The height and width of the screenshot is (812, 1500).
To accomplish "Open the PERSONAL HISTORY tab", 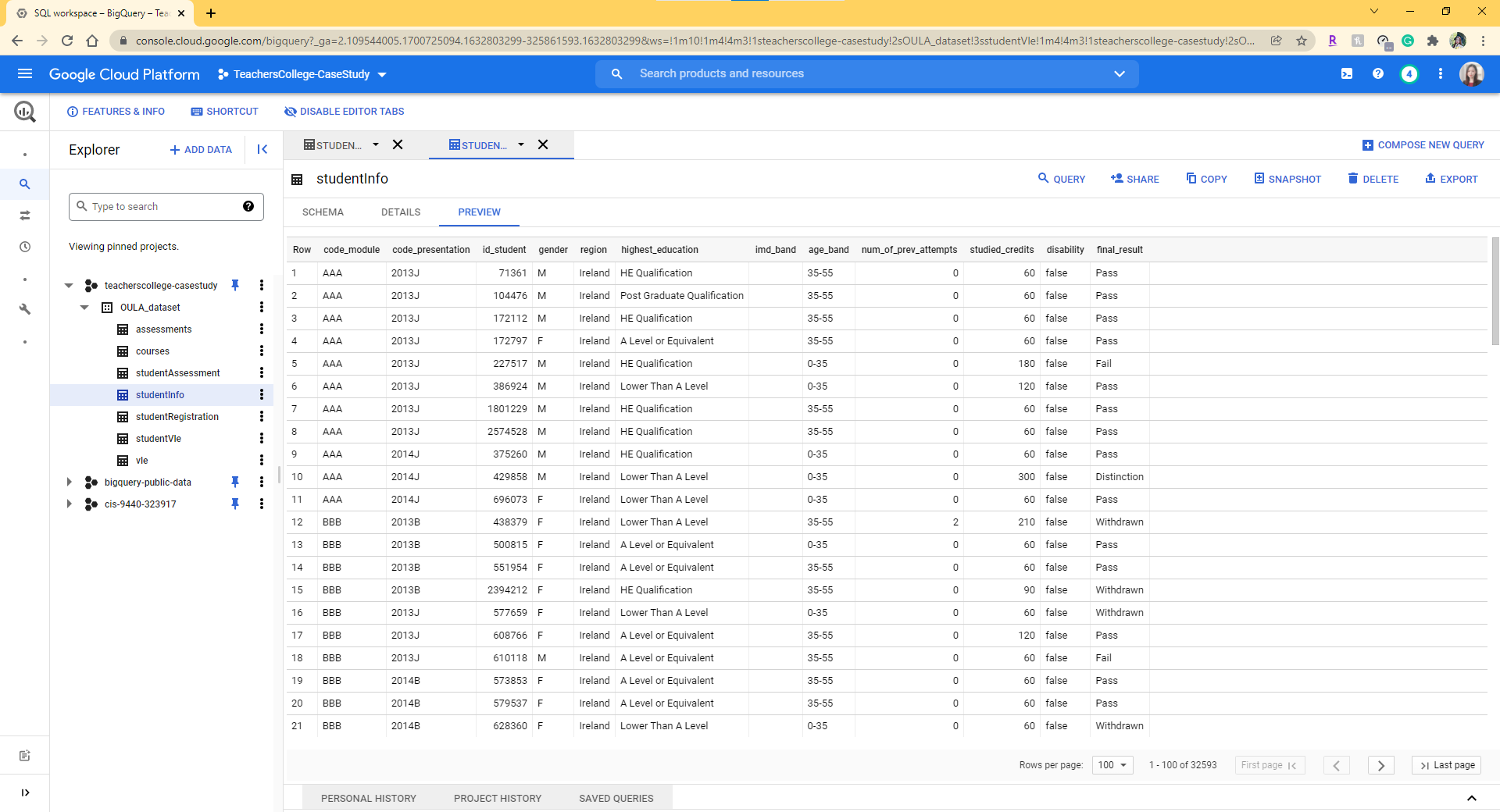I will click(x=368, y=798).
